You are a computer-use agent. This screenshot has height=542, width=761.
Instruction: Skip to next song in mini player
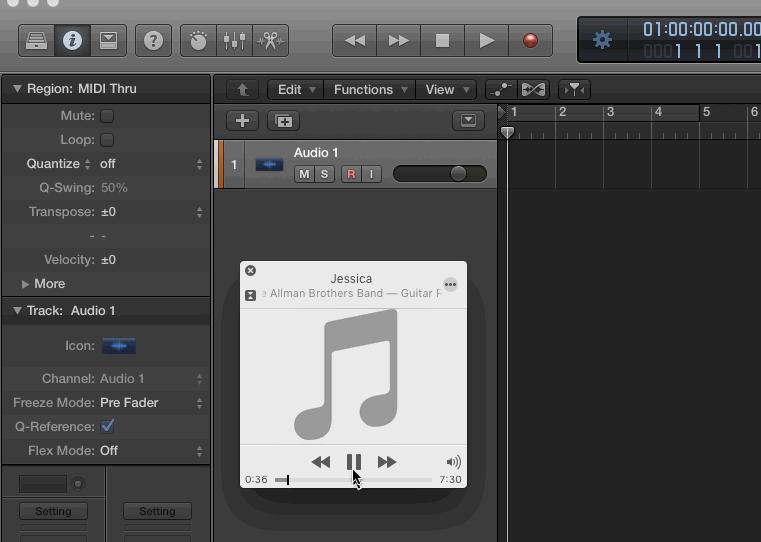tap(387, 462)
